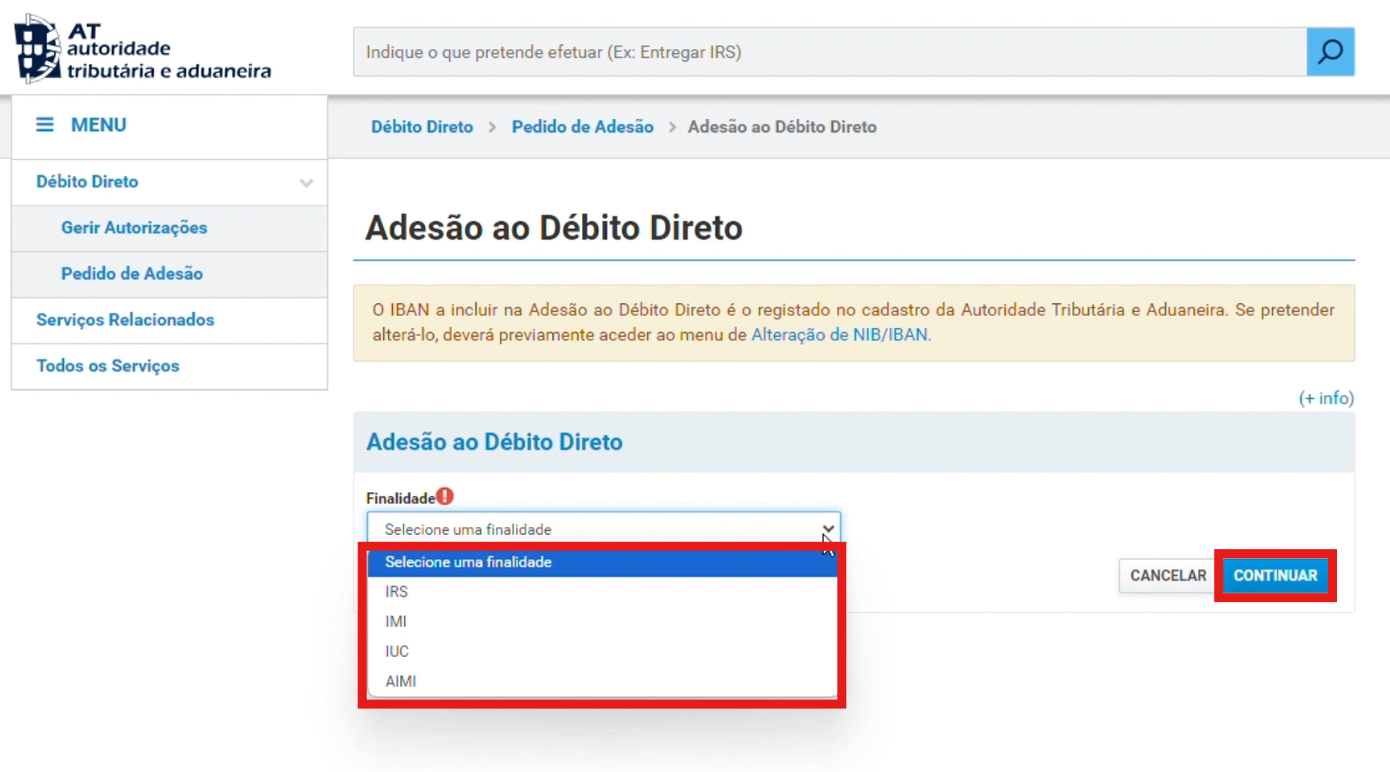Open the (+ info) link

pyautogui.click(x=1326, y=398)
